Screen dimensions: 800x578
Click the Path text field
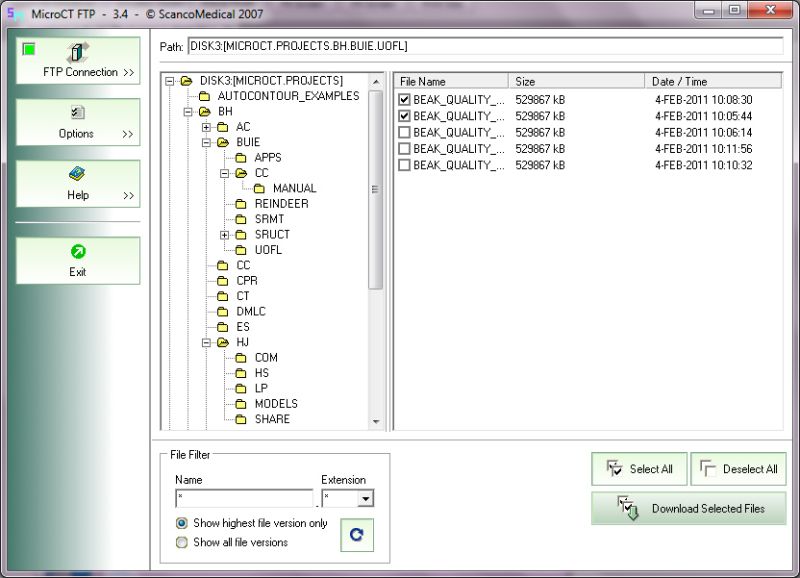point(486,46)
